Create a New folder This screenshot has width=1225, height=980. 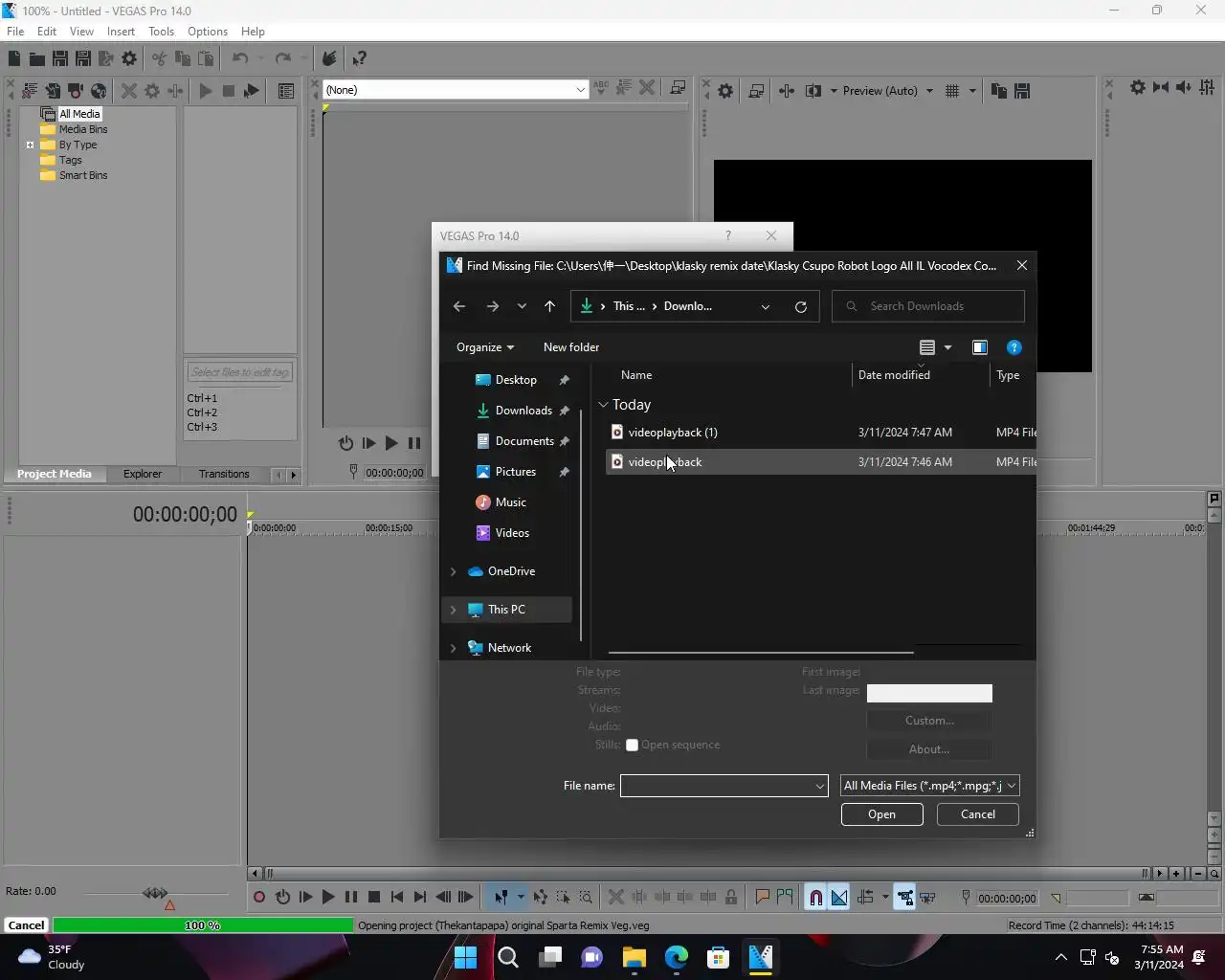[571, 347]
